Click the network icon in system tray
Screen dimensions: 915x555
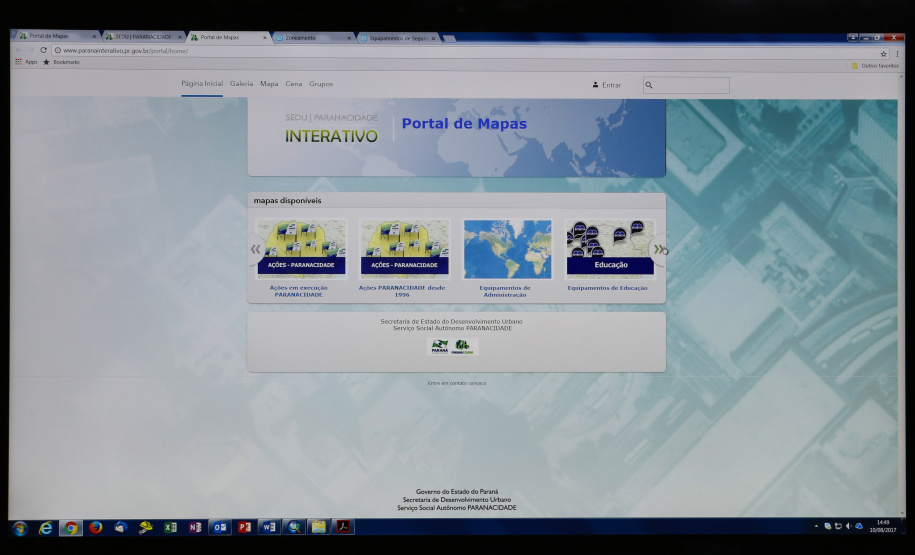(838, 526)
